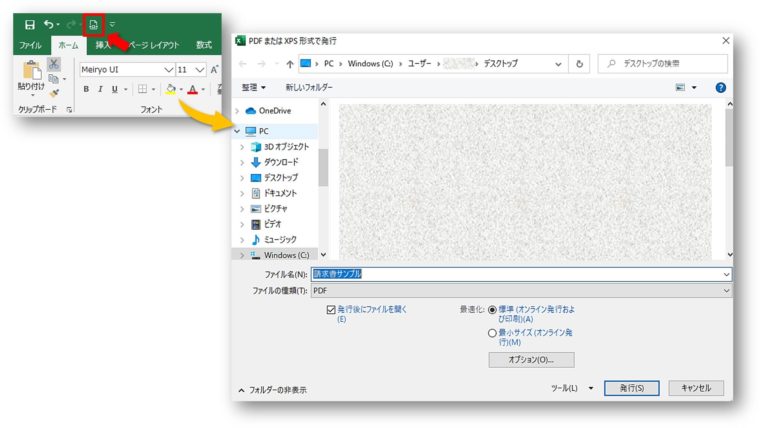Click the Back arrow in dialog
760x428 pixels.
(243, 63)
